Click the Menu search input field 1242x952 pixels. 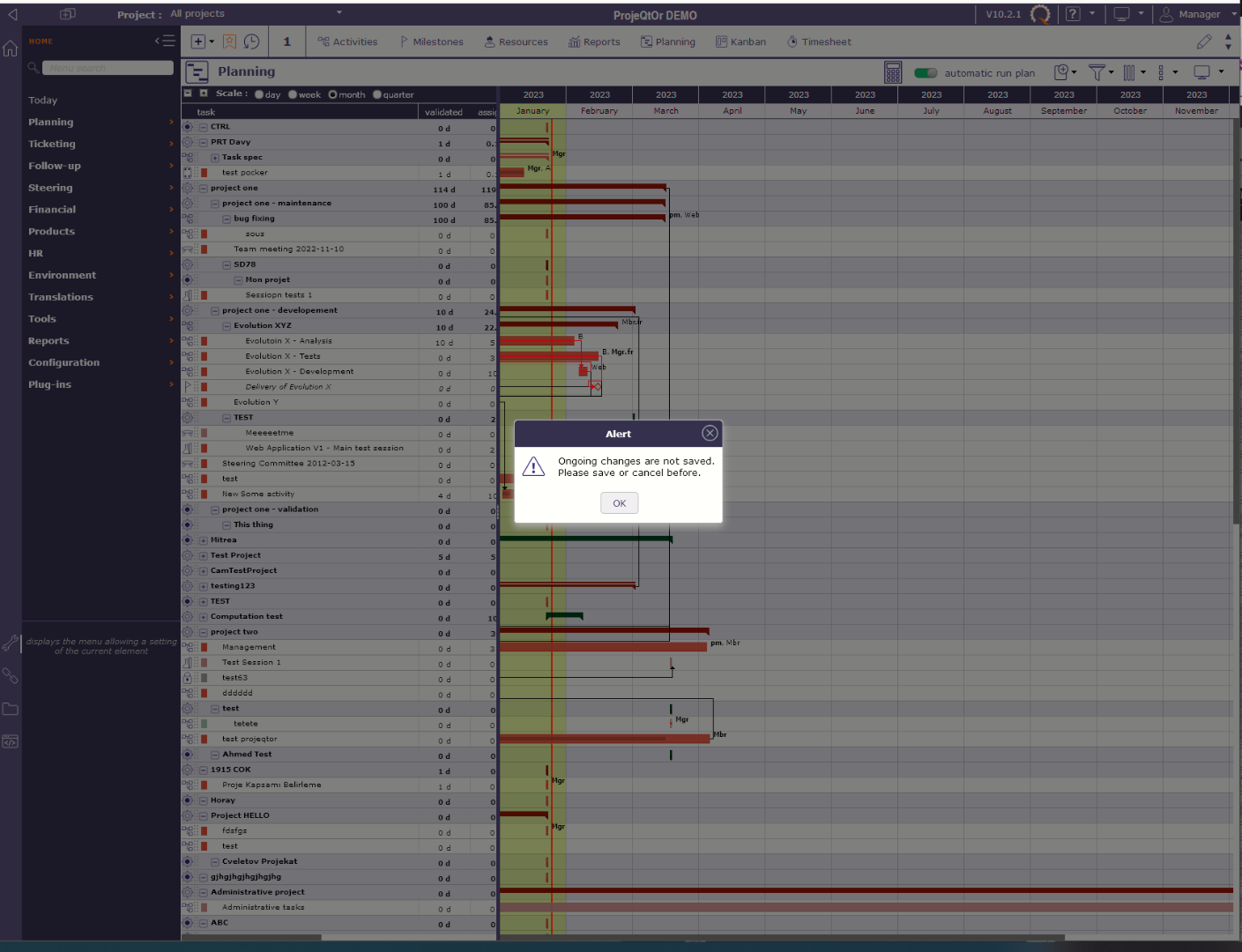click(108, 68)
